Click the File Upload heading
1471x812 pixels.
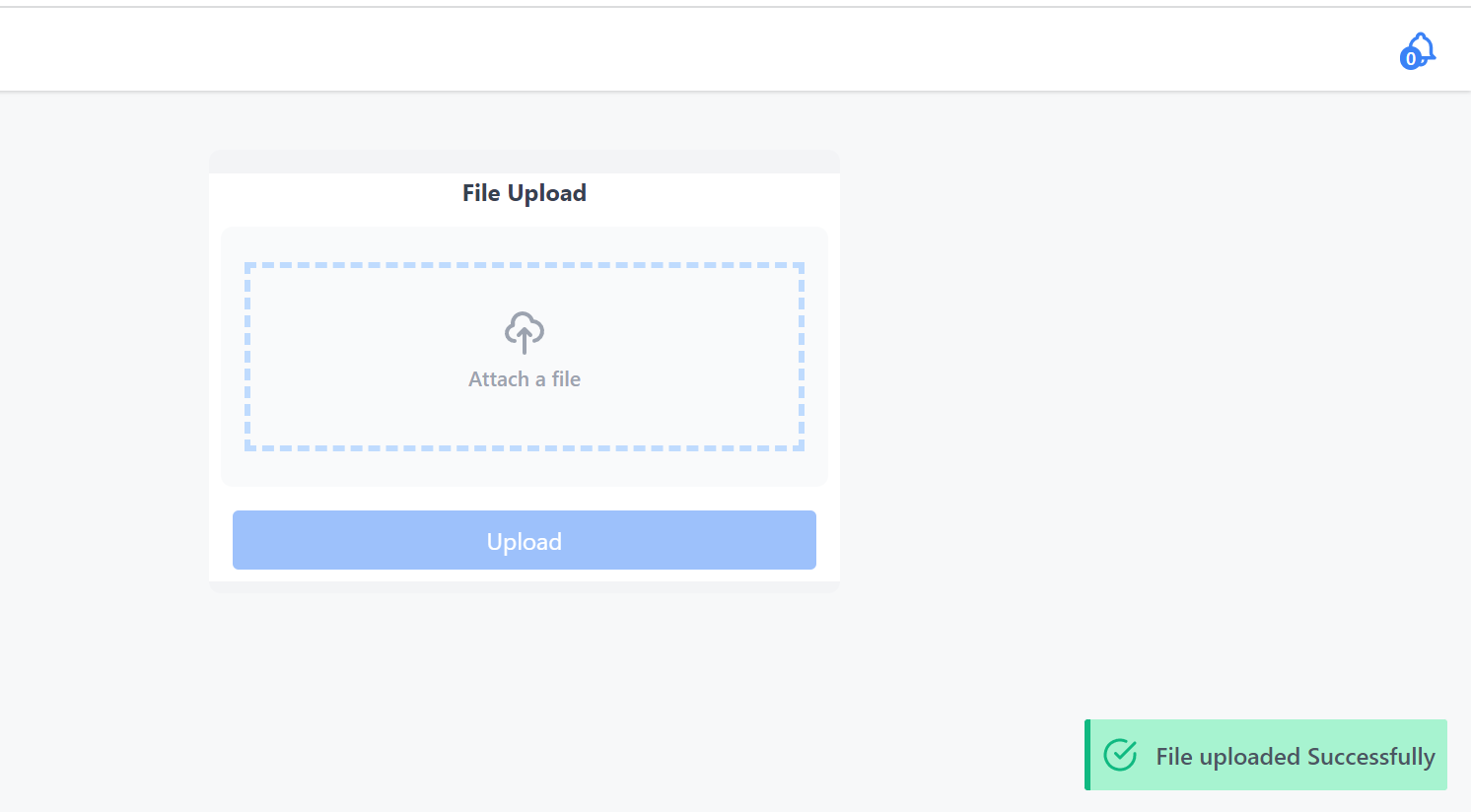524,193
